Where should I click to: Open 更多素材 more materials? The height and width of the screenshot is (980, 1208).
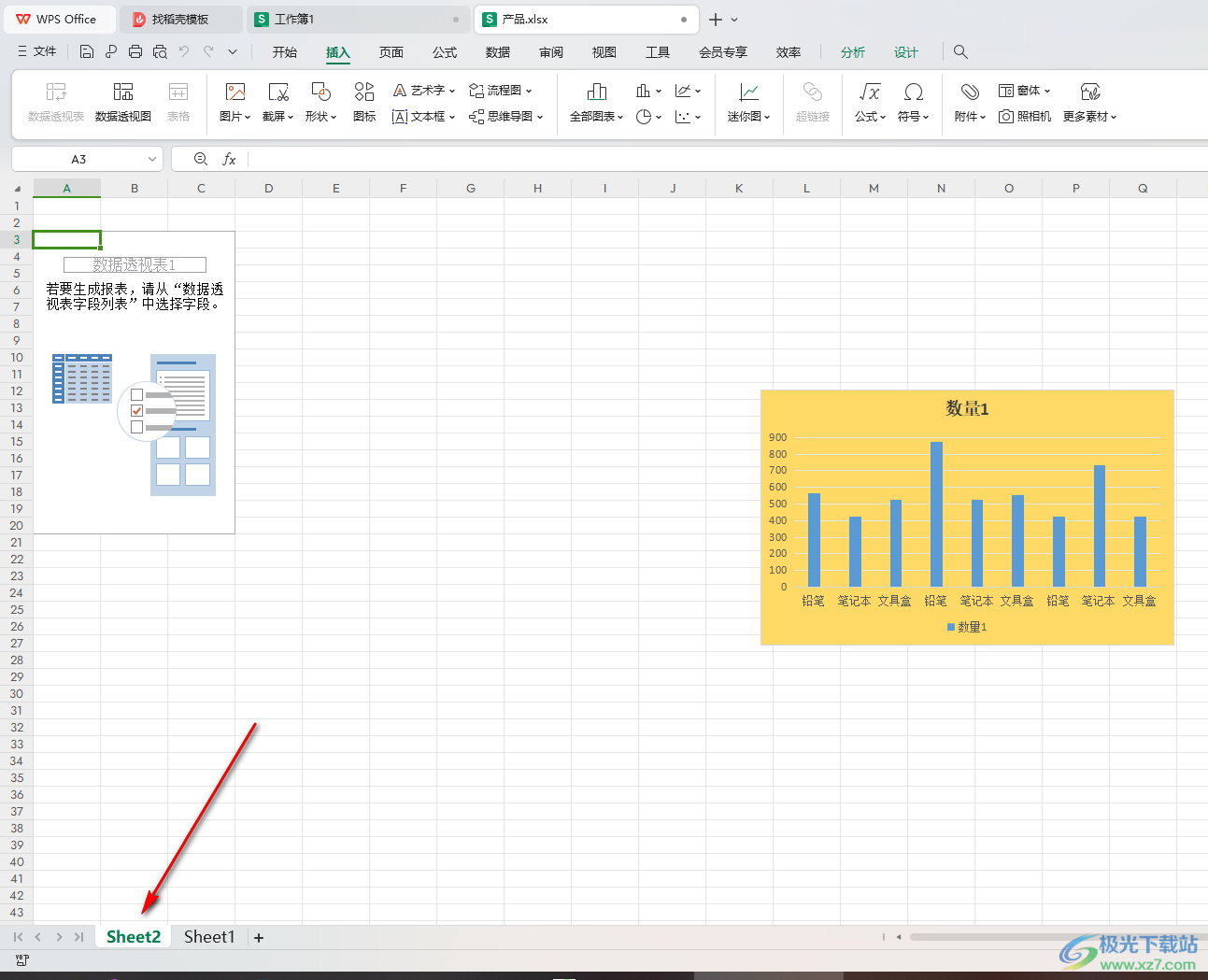click(1090, 102)
